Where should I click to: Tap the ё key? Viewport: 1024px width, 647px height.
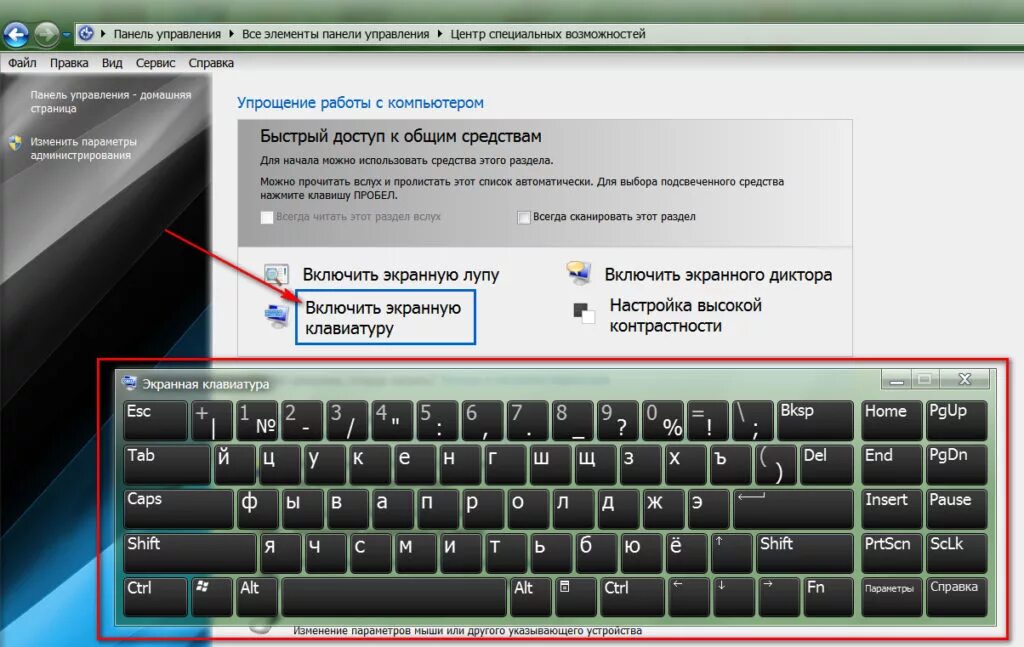click(686, 552)
